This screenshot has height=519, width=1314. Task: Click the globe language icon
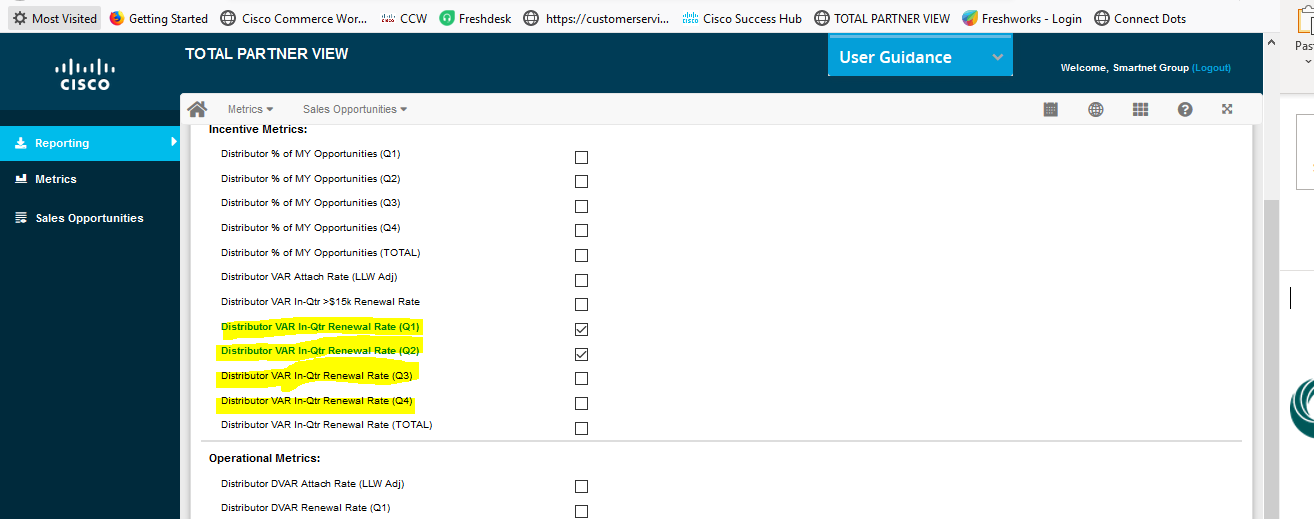(1096, 109)
